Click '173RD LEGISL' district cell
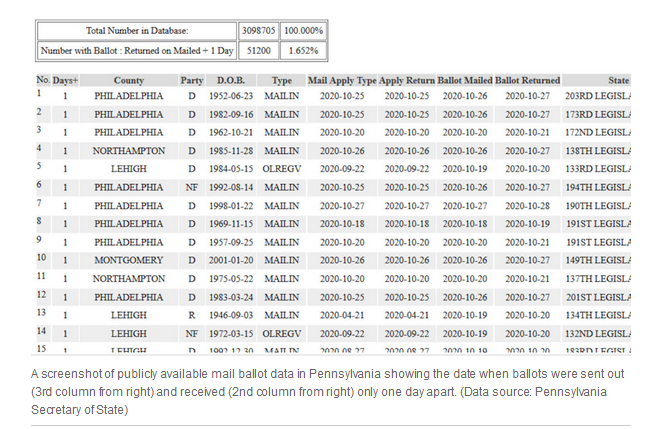The height and width of the screenshot is (429, 661). tap(597, 114)
